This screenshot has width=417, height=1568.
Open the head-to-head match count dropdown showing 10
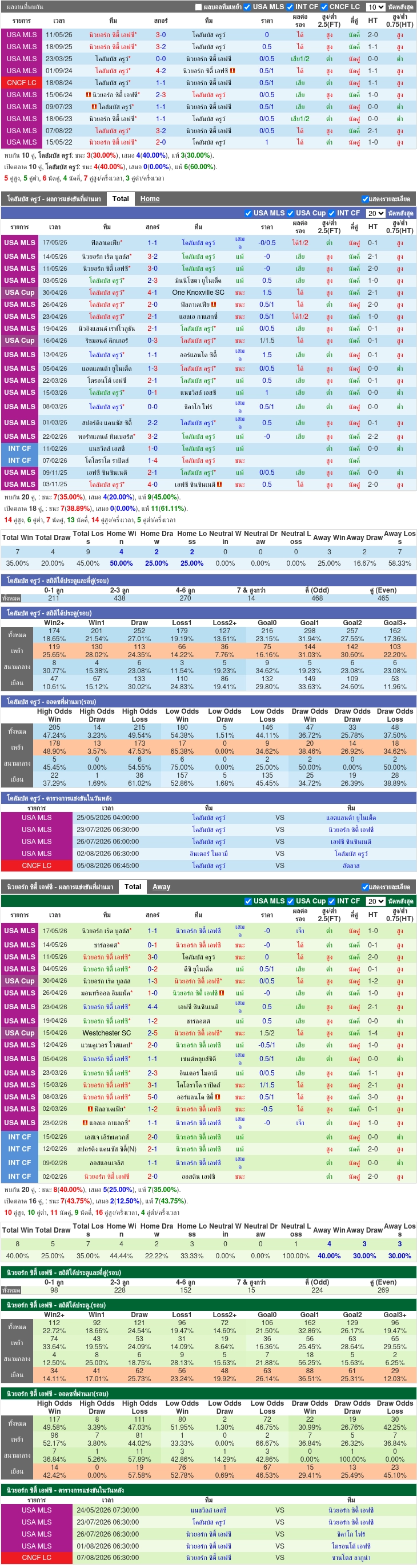coord(376,7)
